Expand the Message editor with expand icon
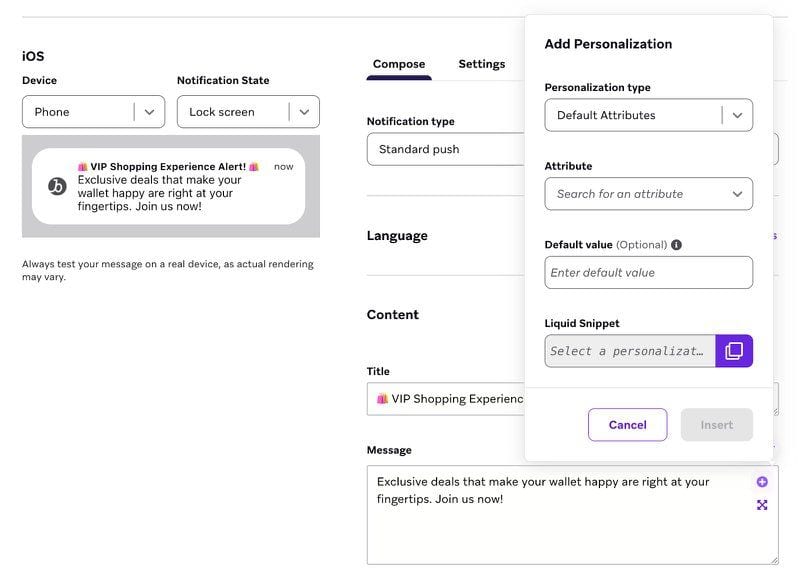 (762, 505)
